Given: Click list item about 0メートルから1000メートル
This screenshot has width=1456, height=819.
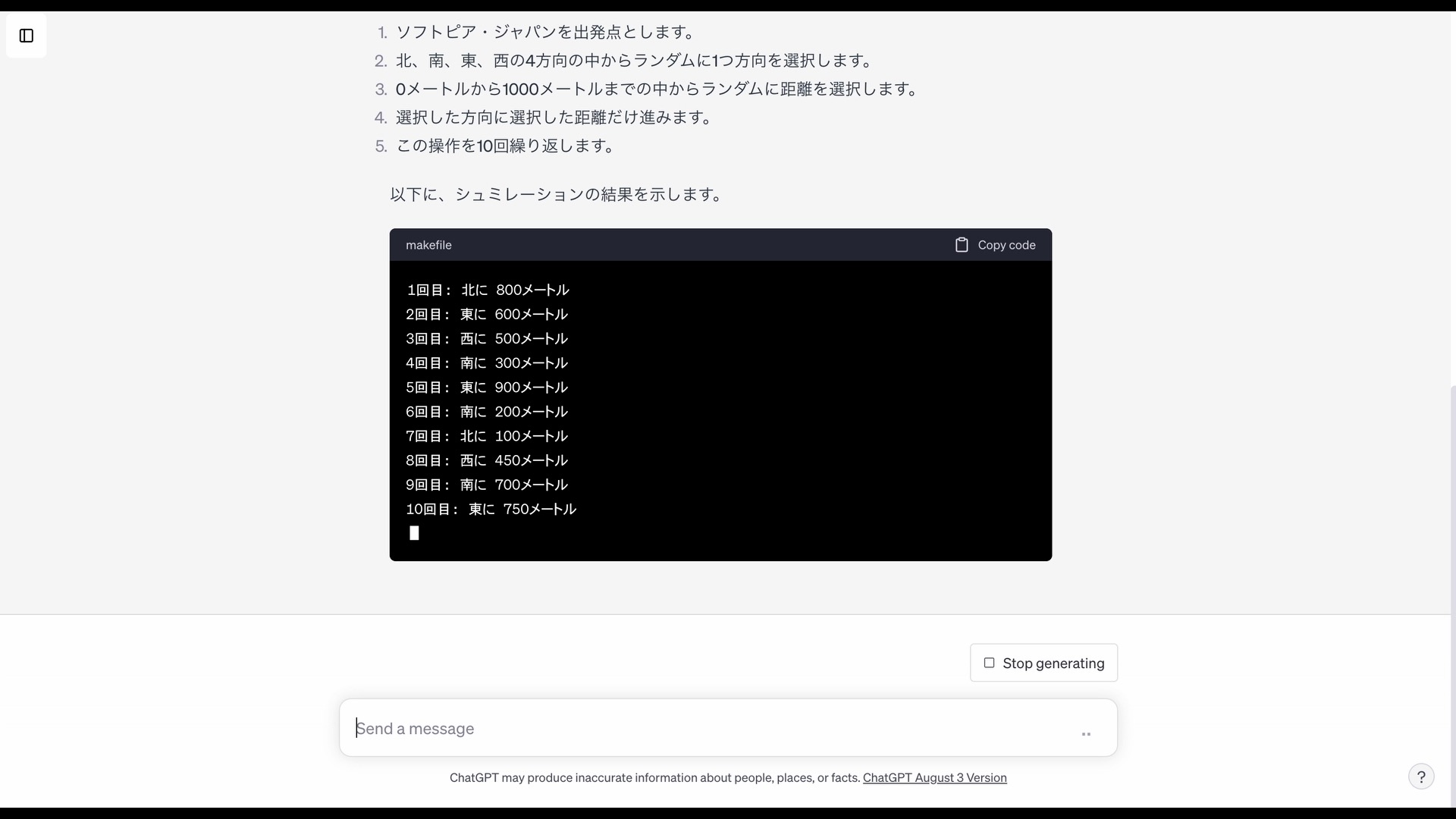Looking at the screenshot, I should pyautogui.click(x=657, y=89).
